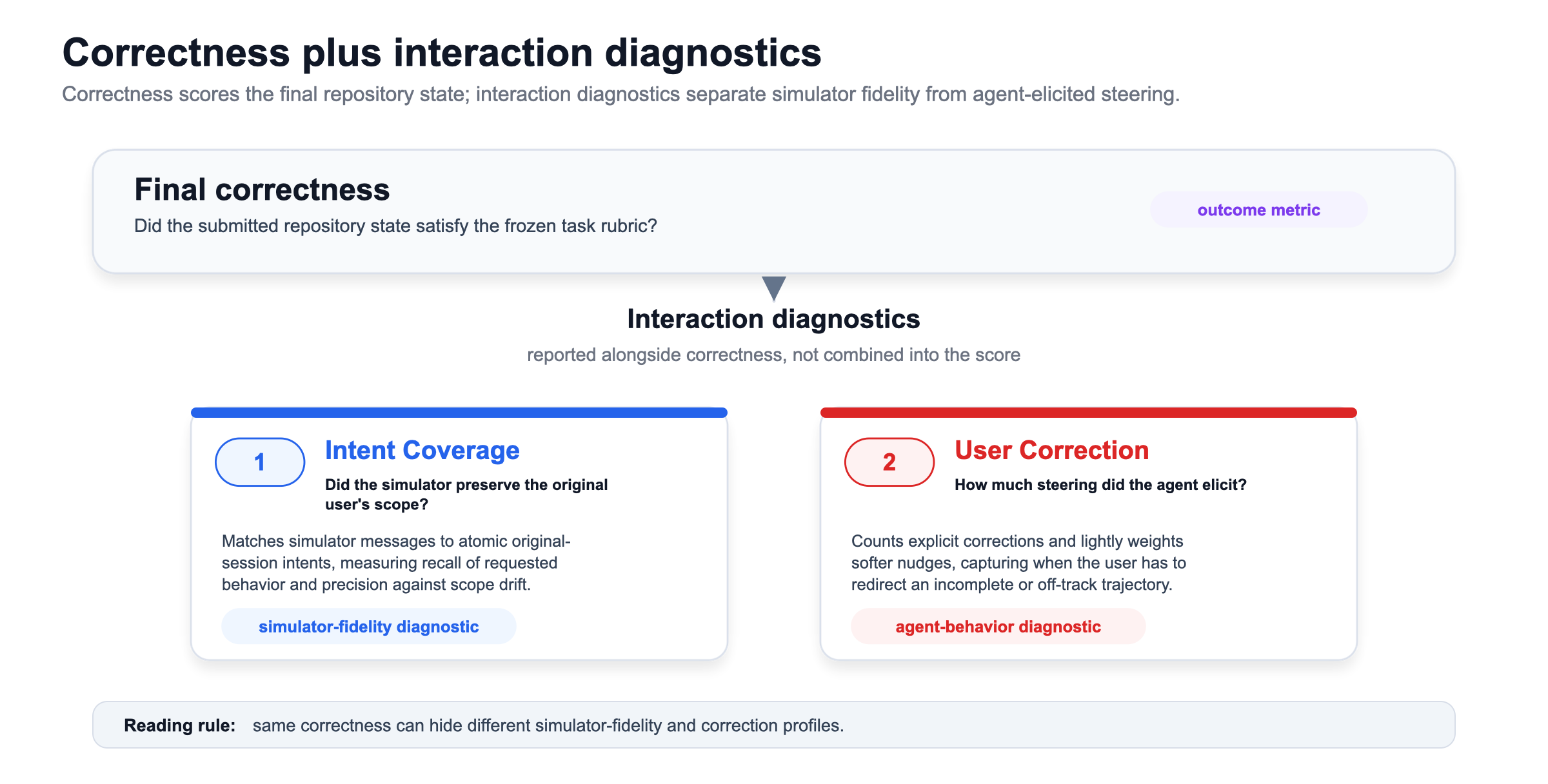This screenshot has width=1548, height=784.
Task: Click the User Correction description paragraph
Action: point(1018,563)
